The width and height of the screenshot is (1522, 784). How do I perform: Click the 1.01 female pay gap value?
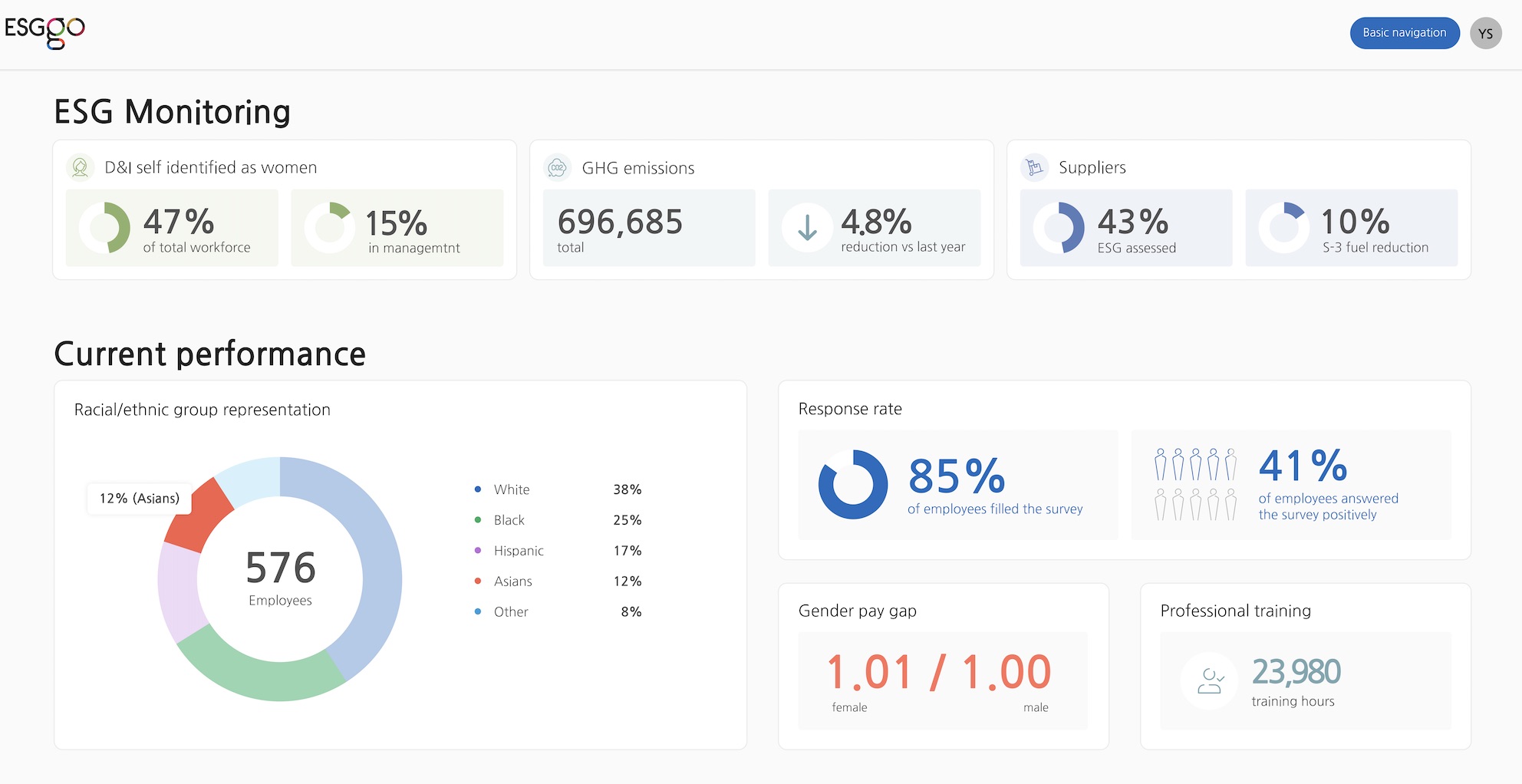869,672
